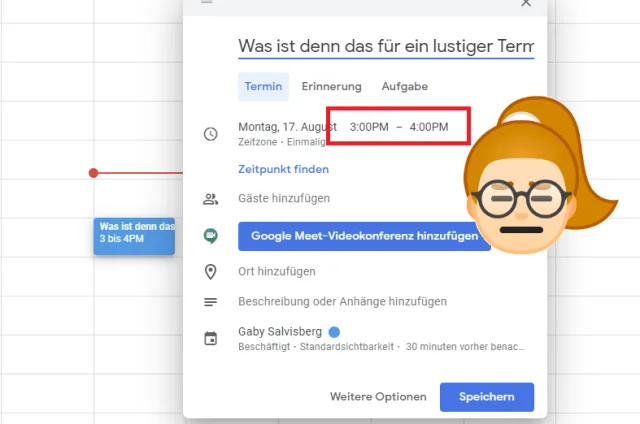The width and height of the screenshot is (640, 424).
Task: Open Weitere Optionen
Action: (x=378, y=397)
